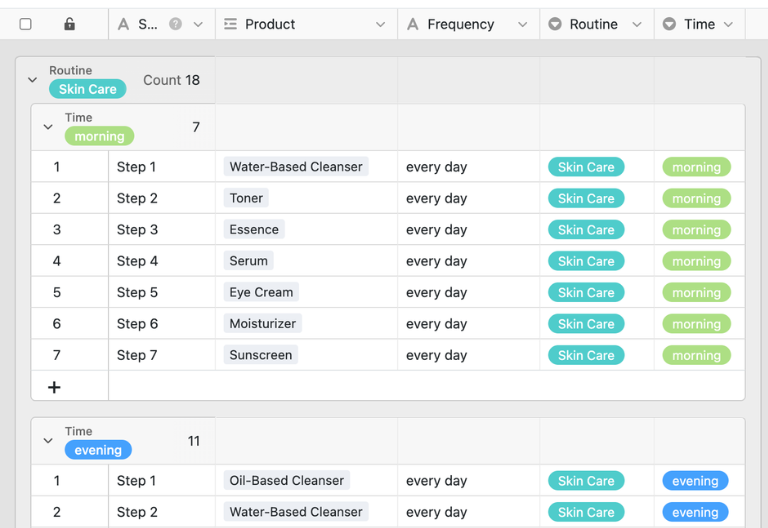Click the text-type icon of the S... column
The image size is (768, 528).
123,24
